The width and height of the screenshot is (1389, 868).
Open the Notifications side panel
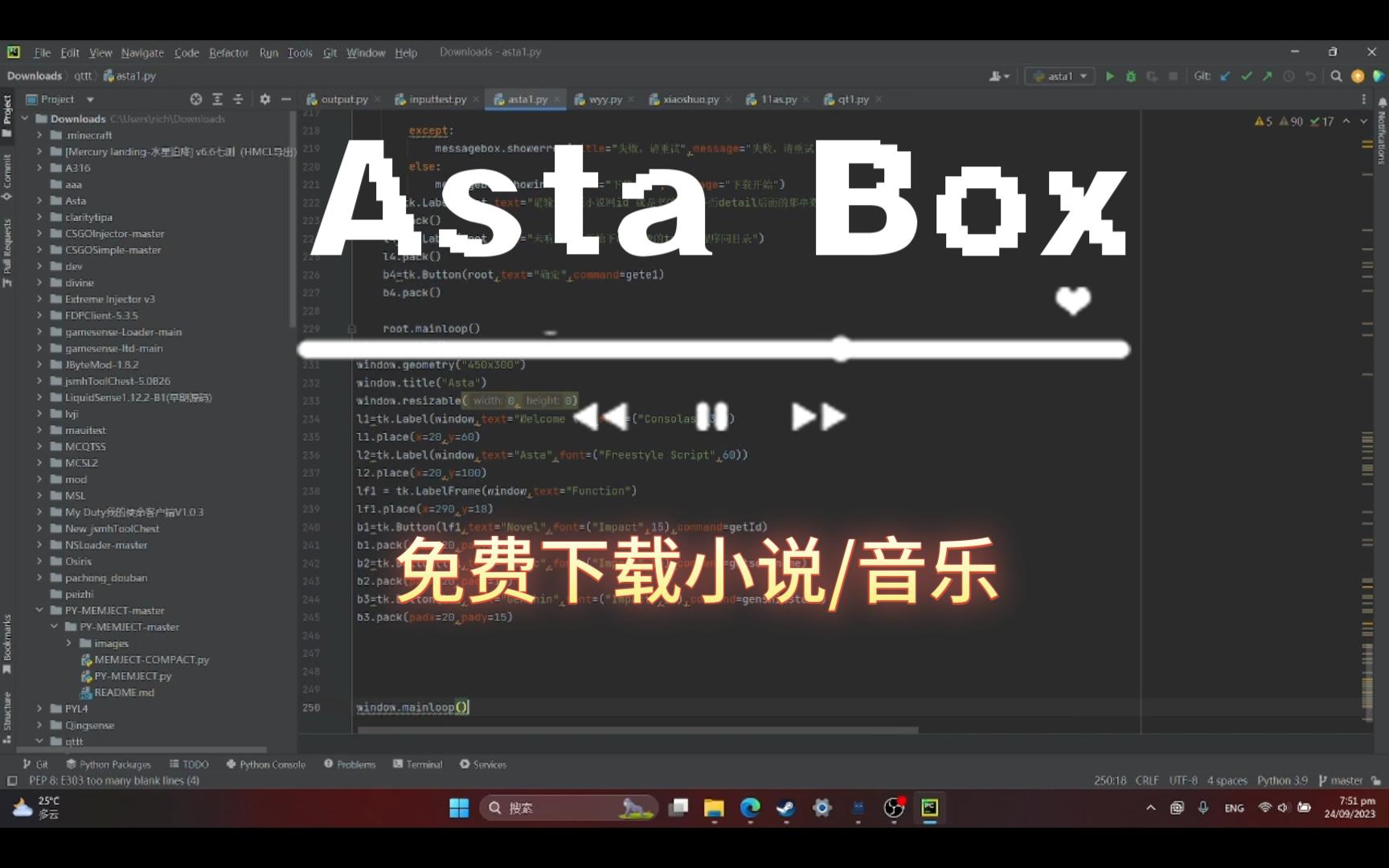1382,131
